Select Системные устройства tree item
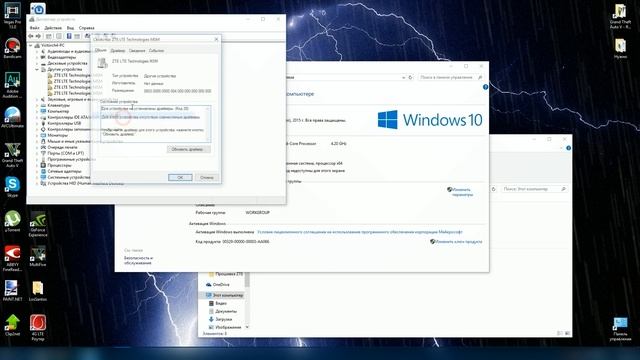Image resolution: width=640 pixels, height=360 pixels. pyautogui.click(x=65, y=178)
